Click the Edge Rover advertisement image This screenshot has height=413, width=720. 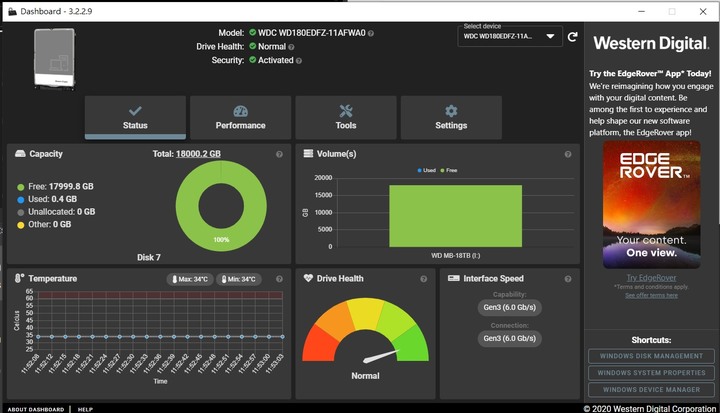pyautogui.click(x=652, y=204)
